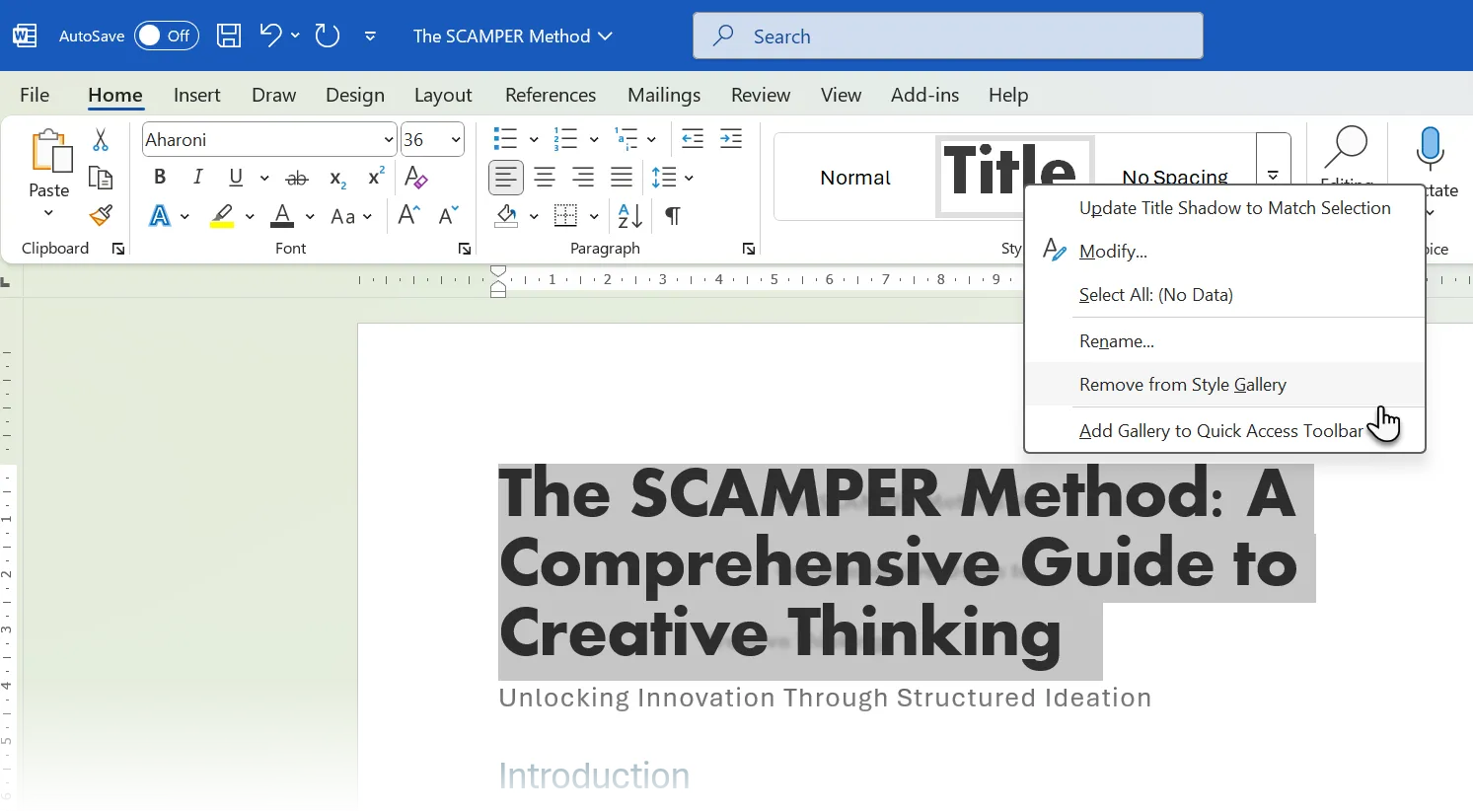
Task: Apply Strikethrough formatting
Action: point(296,179)
